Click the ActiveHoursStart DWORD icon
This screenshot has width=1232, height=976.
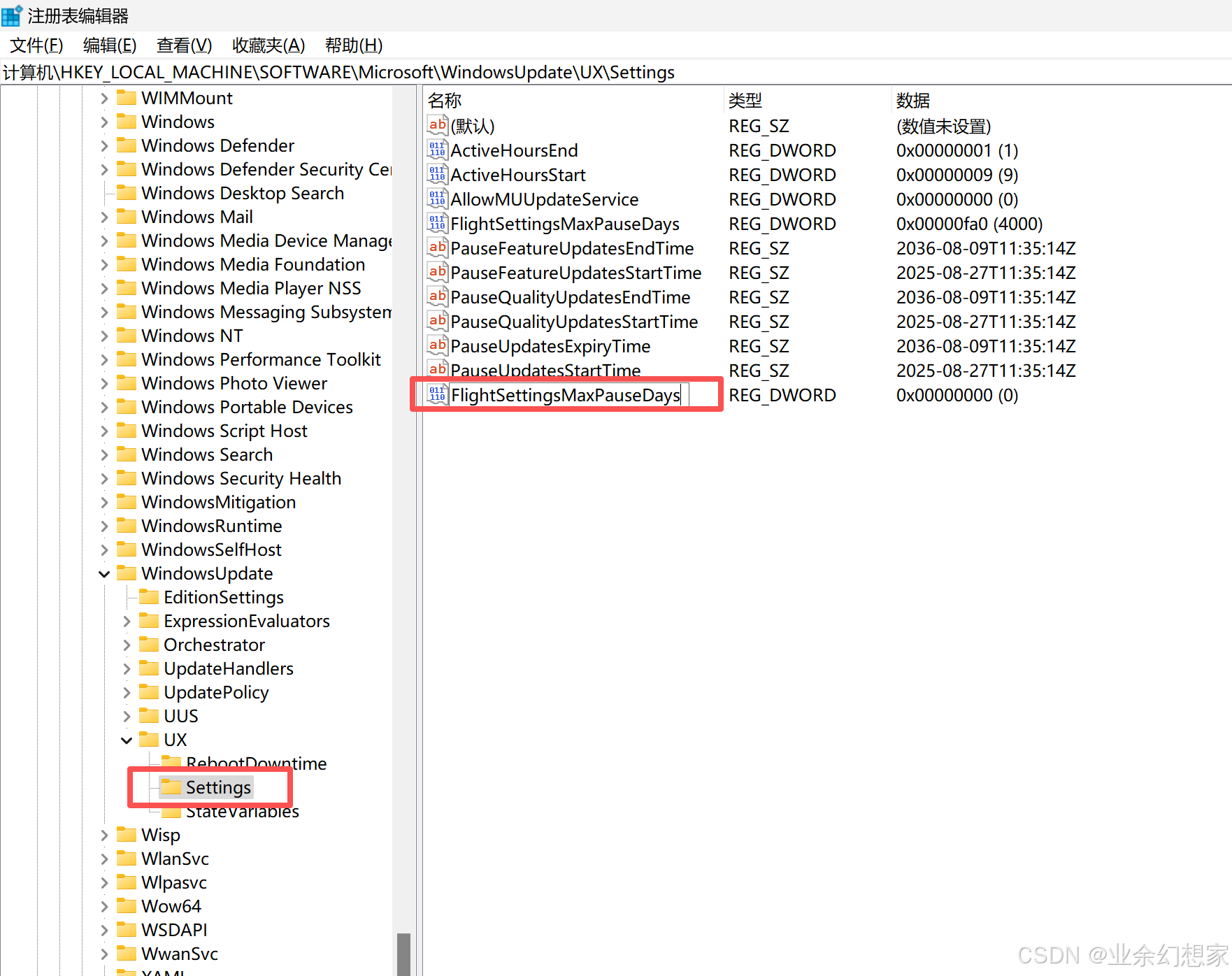tap(437, 174)
